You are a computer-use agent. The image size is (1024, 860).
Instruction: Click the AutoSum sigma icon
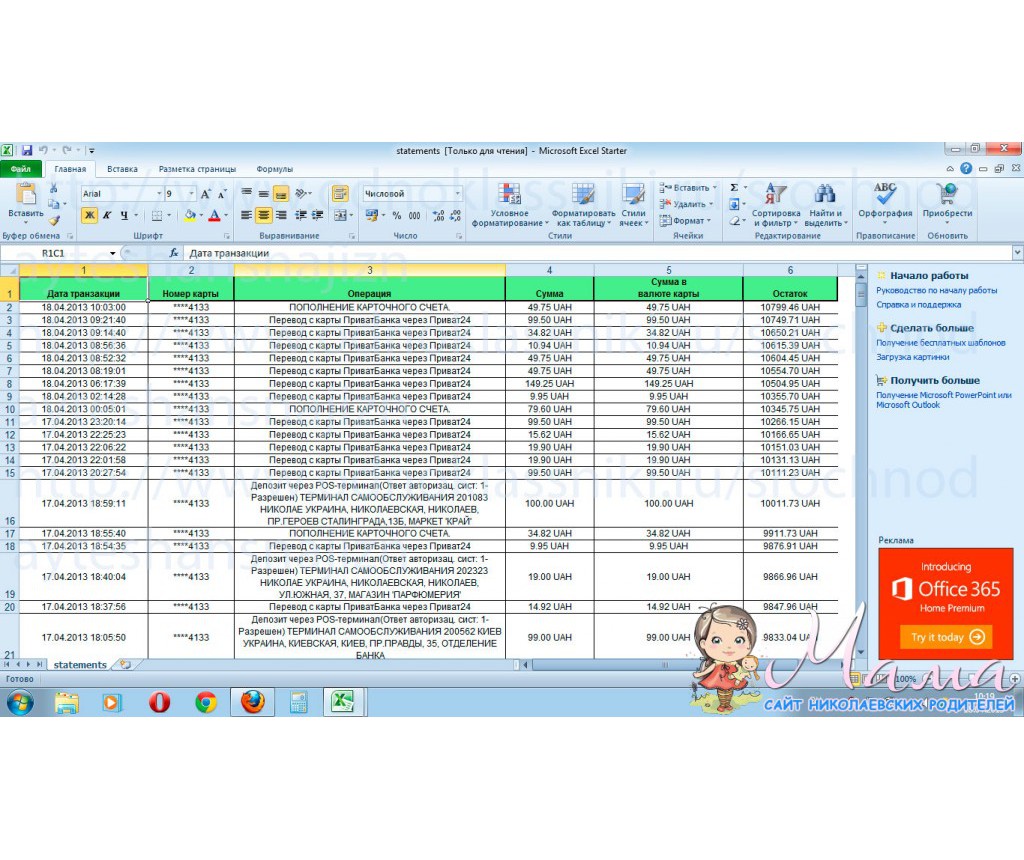pos(734,188)
